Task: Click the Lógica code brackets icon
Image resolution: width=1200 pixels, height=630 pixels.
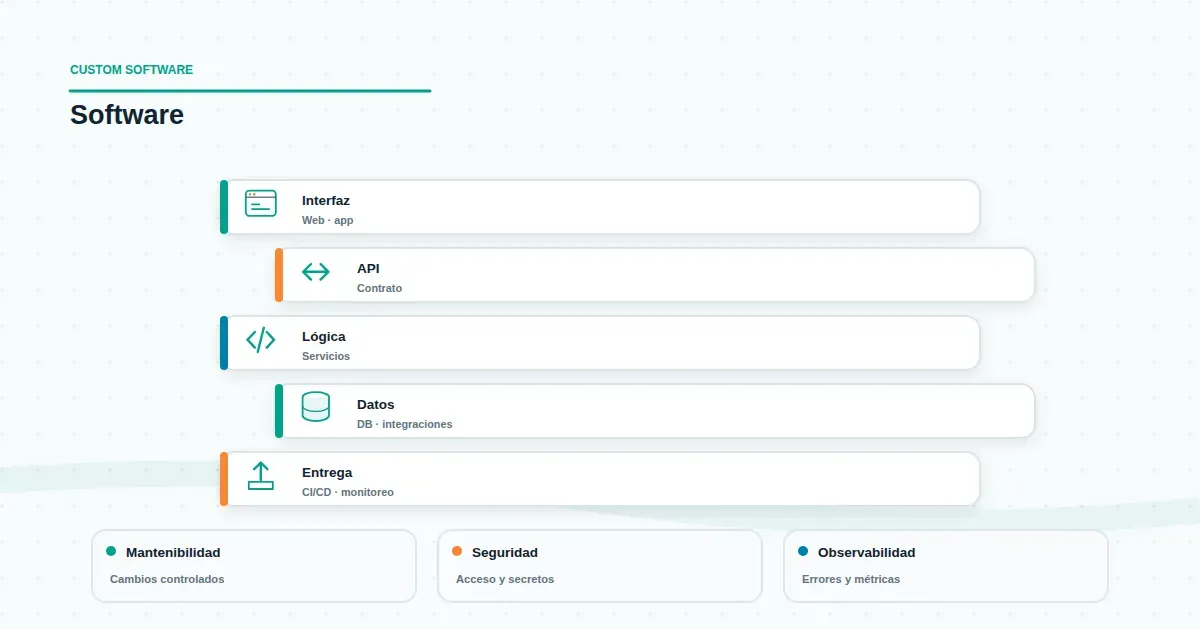Action: click(261, 340)
